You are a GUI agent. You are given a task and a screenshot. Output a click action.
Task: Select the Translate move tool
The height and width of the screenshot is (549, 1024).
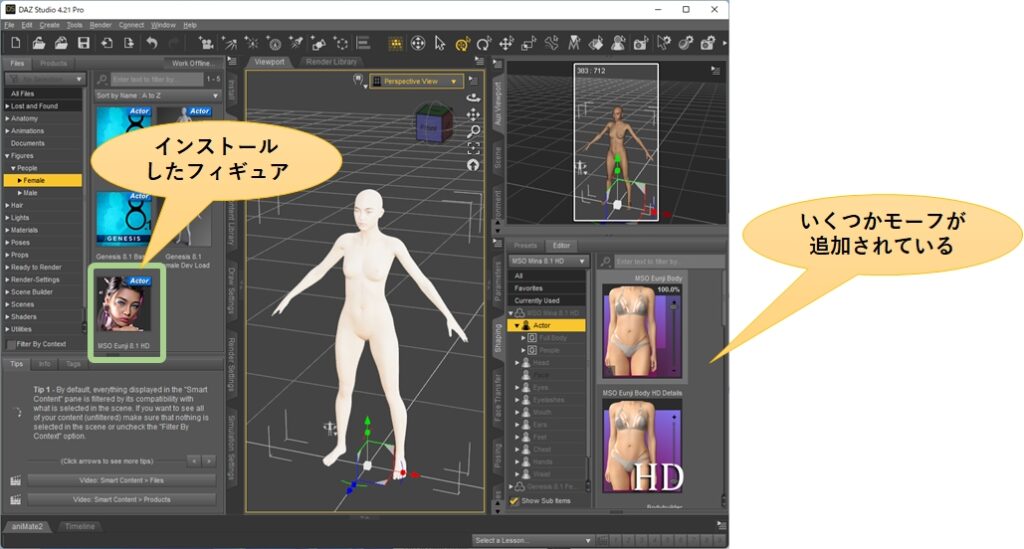click(506, 43)
